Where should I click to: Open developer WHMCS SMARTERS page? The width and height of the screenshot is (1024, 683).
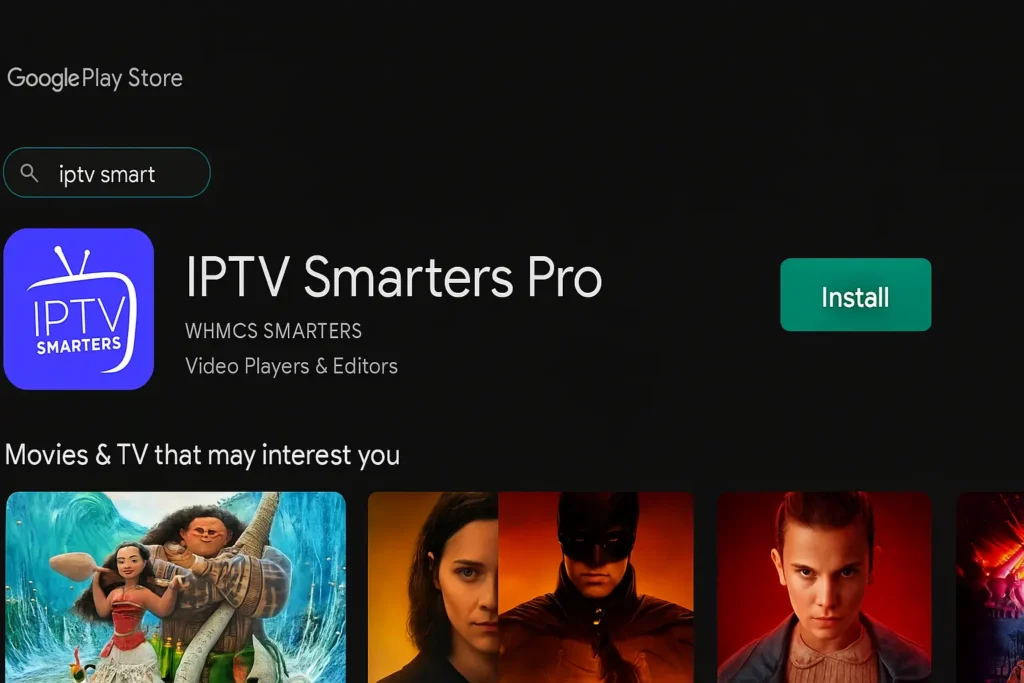273,331
